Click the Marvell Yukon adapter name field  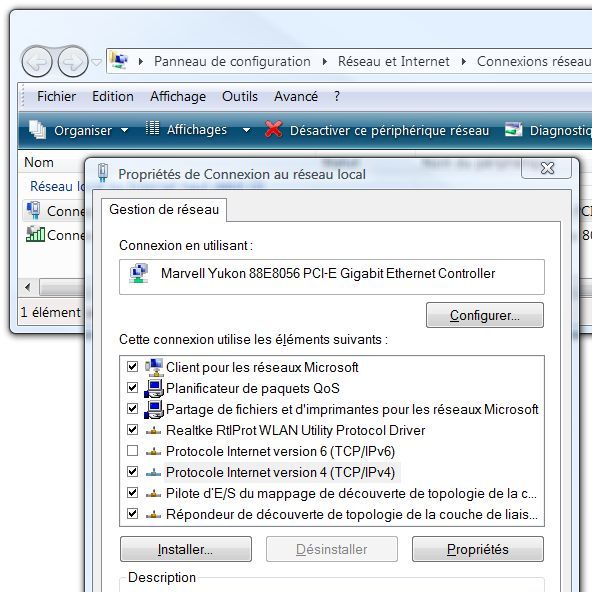[x=332, y=277]
